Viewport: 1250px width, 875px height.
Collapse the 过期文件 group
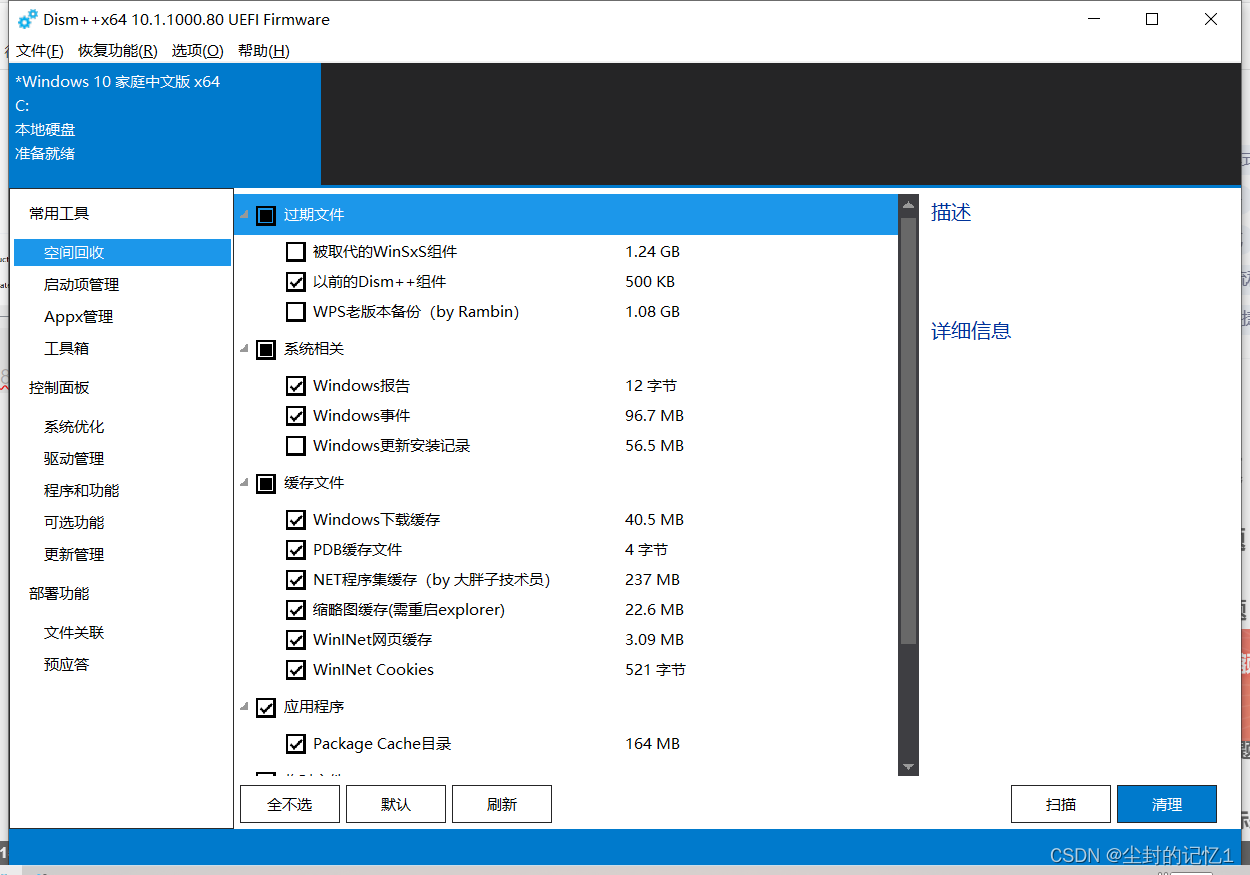(x=242, y=214)
